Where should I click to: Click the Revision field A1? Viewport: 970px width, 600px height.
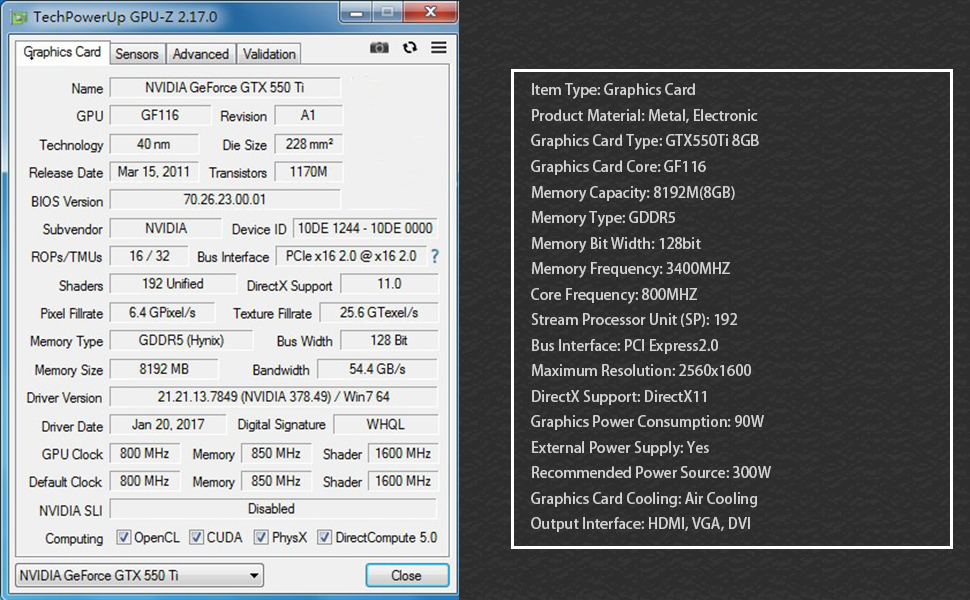tap(307, 116)
